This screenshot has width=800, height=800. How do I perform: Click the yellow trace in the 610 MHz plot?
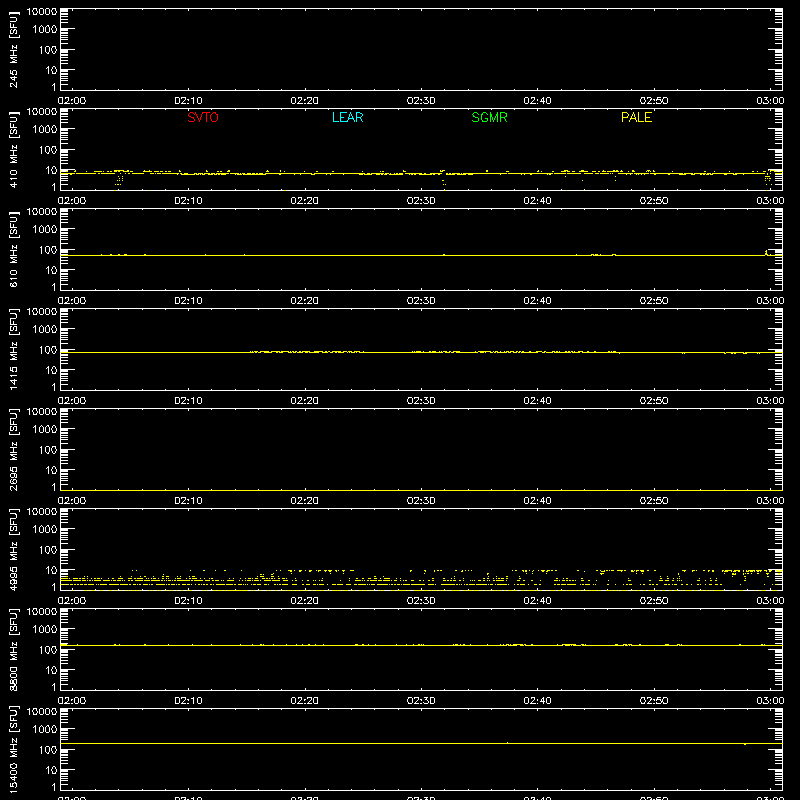coord(421,255)
